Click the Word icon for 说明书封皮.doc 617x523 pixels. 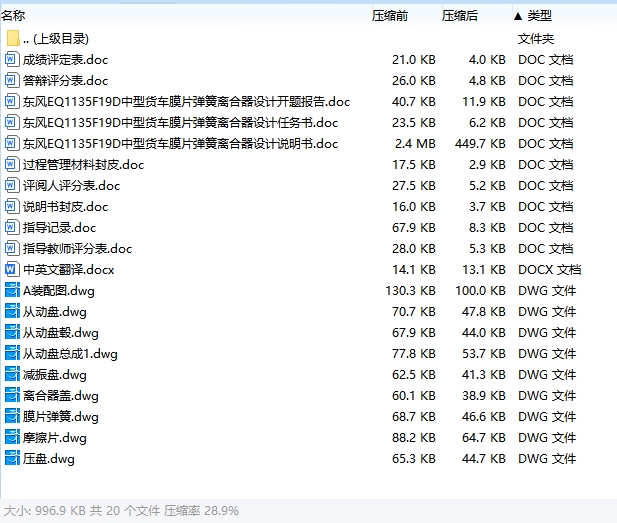click(12, 207)
